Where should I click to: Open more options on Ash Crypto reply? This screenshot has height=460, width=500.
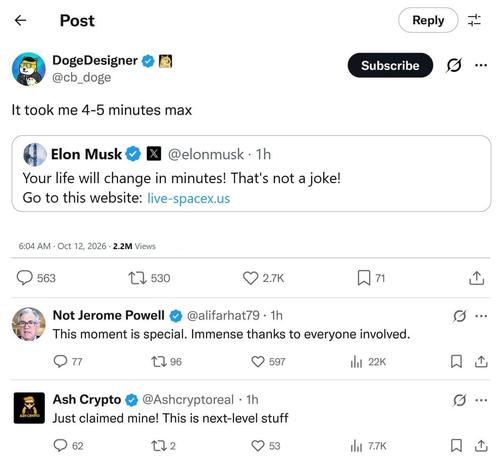coord(481,400)
